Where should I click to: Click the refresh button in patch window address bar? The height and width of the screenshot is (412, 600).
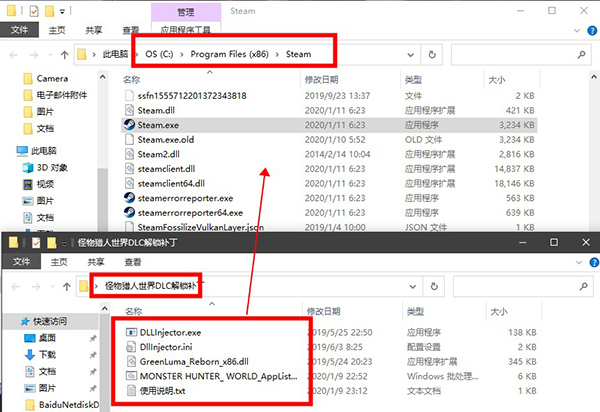434,286
